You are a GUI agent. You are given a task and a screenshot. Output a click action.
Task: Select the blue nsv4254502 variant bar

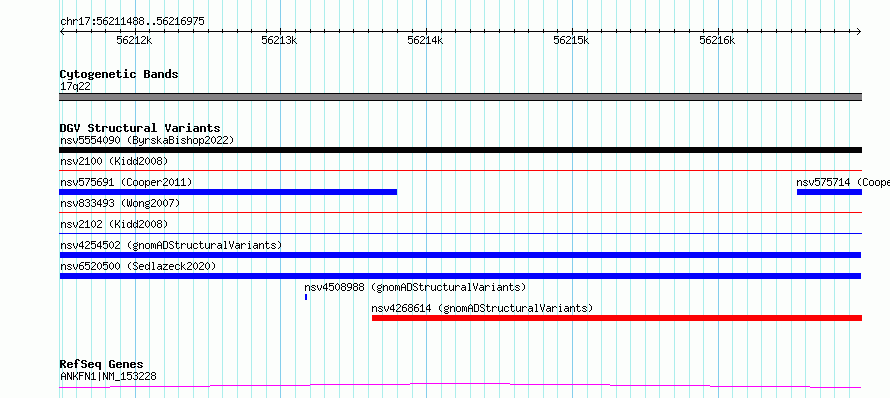click(x=460, y=255)
